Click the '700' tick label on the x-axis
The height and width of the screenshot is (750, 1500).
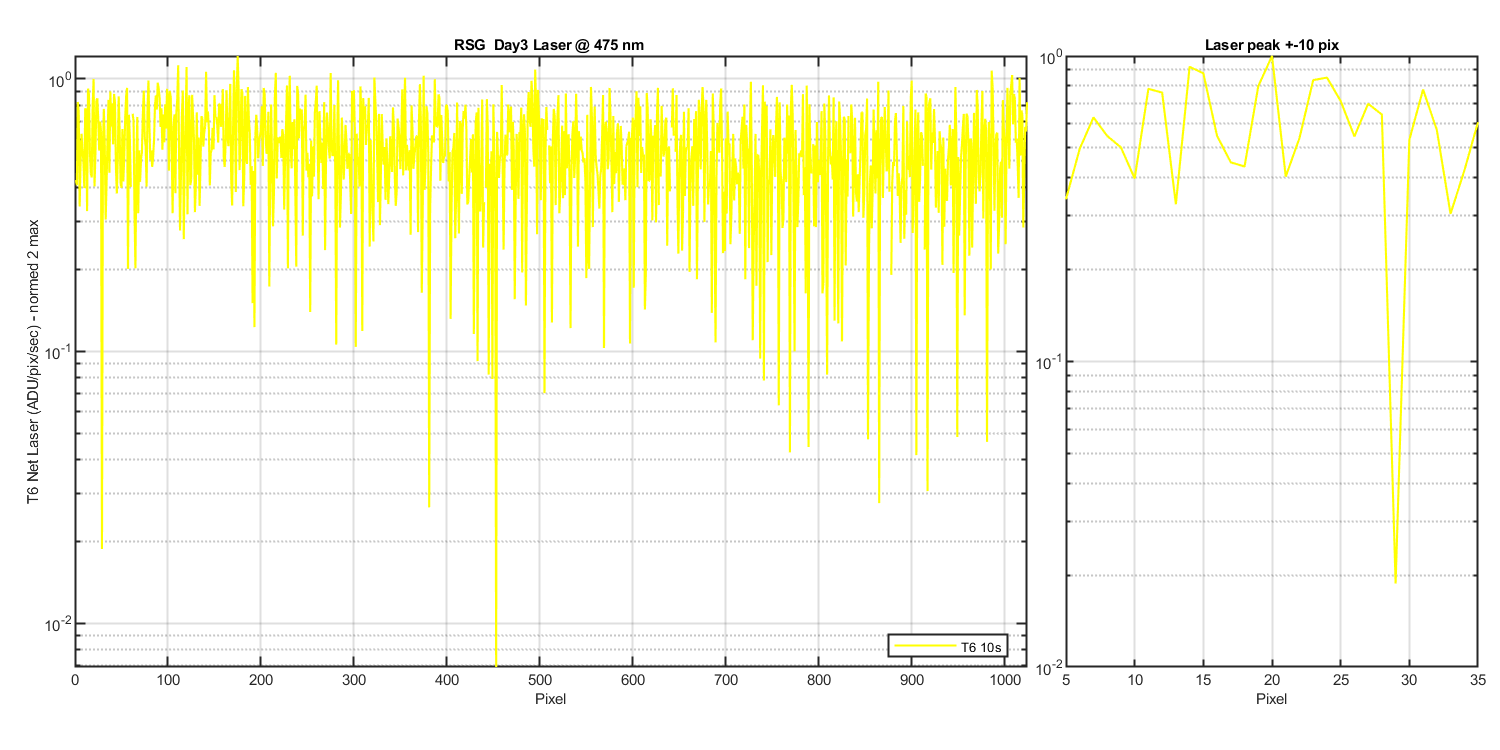726,681
